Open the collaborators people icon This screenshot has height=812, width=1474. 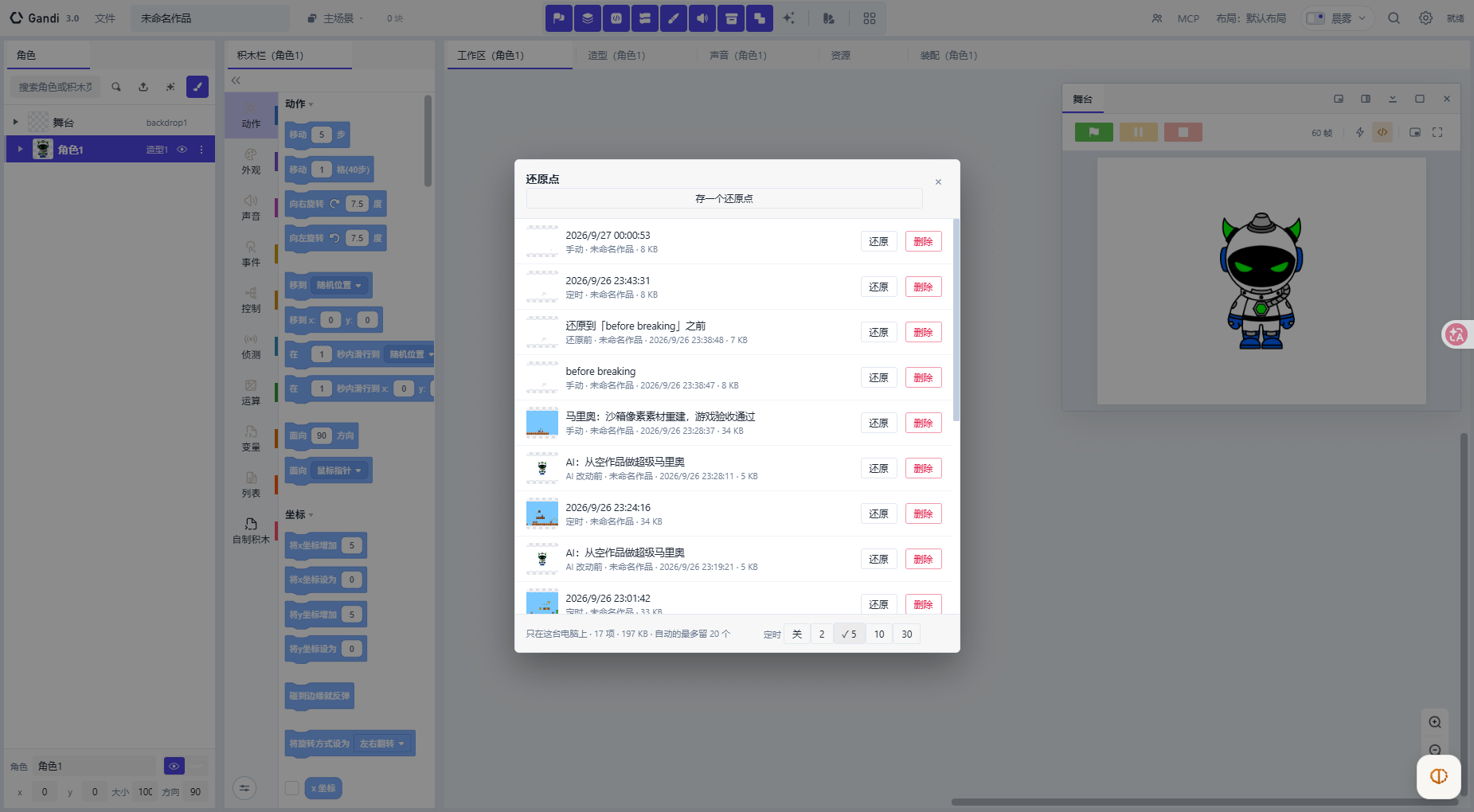[x=1157, y=18]
